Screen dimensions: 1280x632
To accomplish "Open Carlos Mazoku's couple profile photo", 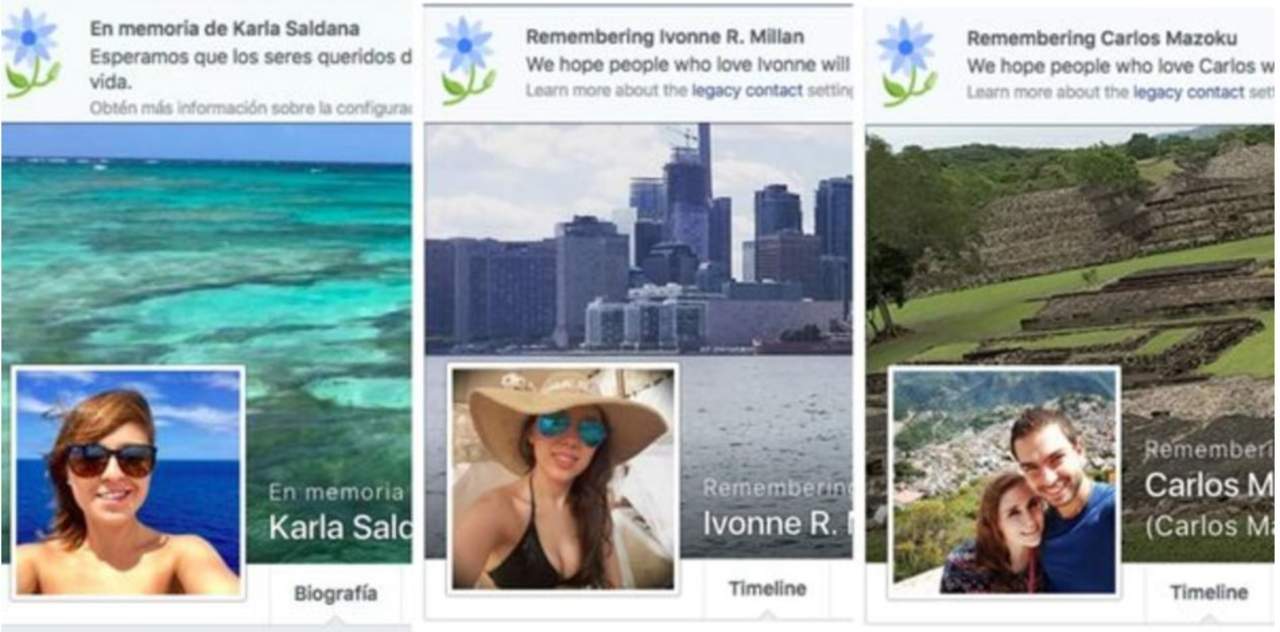I will (1004, 482).
